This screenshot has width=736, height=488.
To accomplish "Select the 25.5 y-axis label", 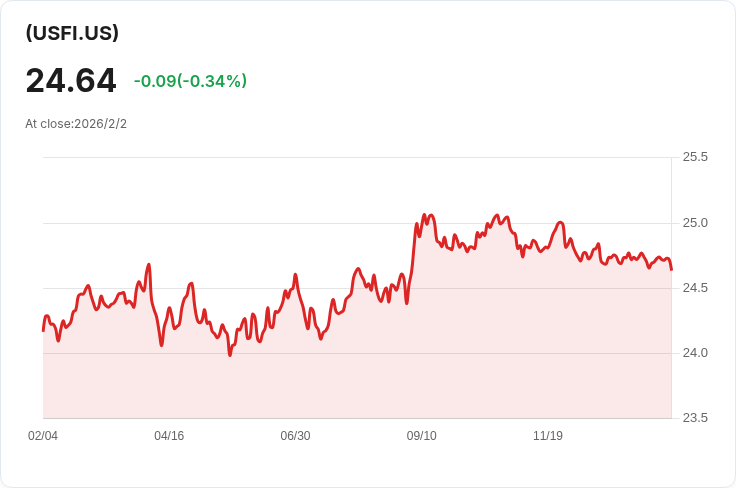I will (x=695, y=157).
